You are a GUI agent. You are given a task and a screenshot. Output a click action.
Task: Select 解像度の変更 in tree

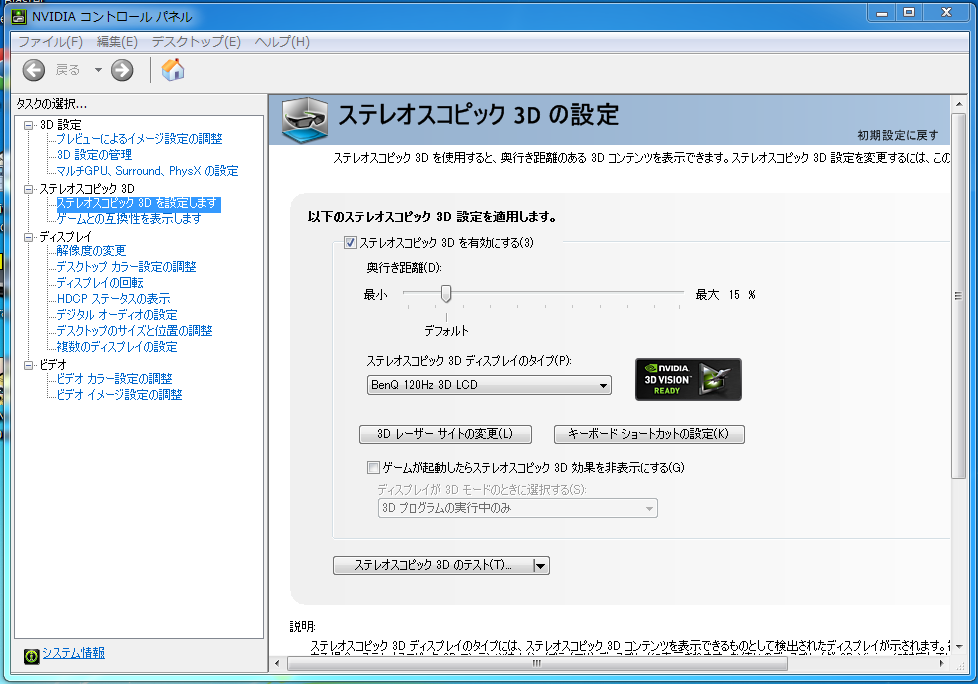[91, 251]
